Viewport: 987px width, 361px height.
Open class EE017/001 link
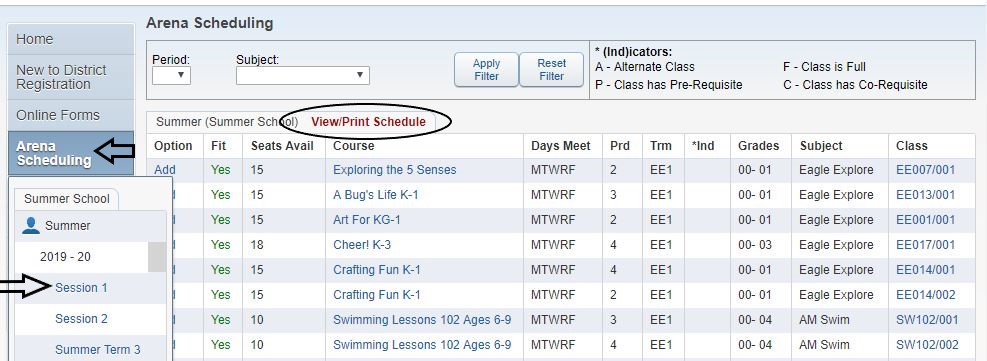[x=925, y=245]
